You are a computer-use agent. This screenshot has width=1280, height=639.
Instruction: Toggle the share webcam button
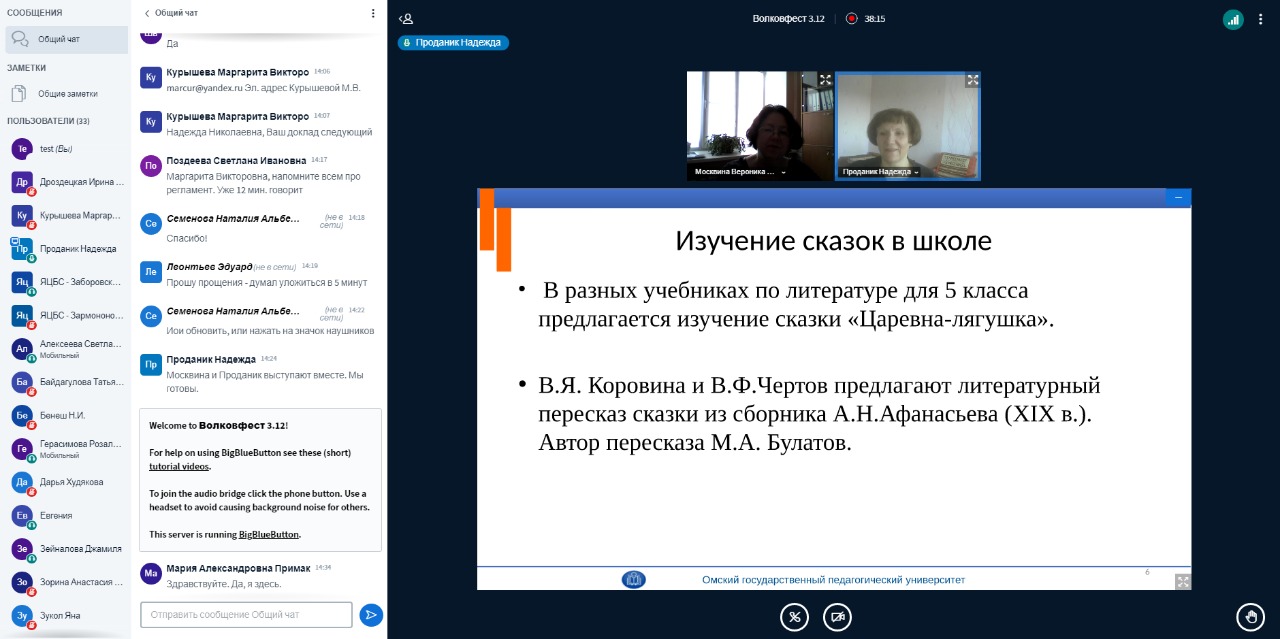click(837, 617)
